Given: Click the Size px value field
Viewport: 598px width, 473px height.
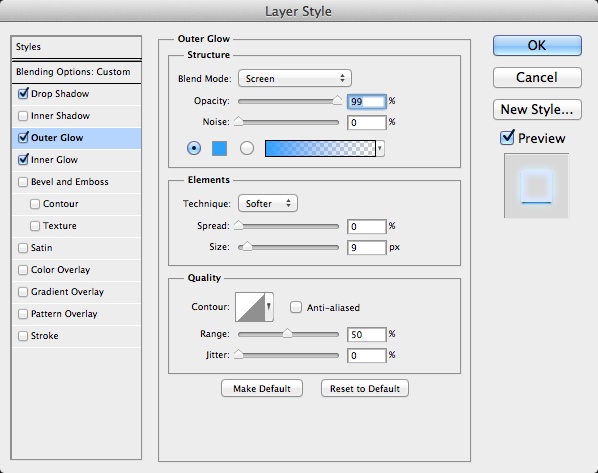Looking at the screenshot, I should tap(367, 247).
